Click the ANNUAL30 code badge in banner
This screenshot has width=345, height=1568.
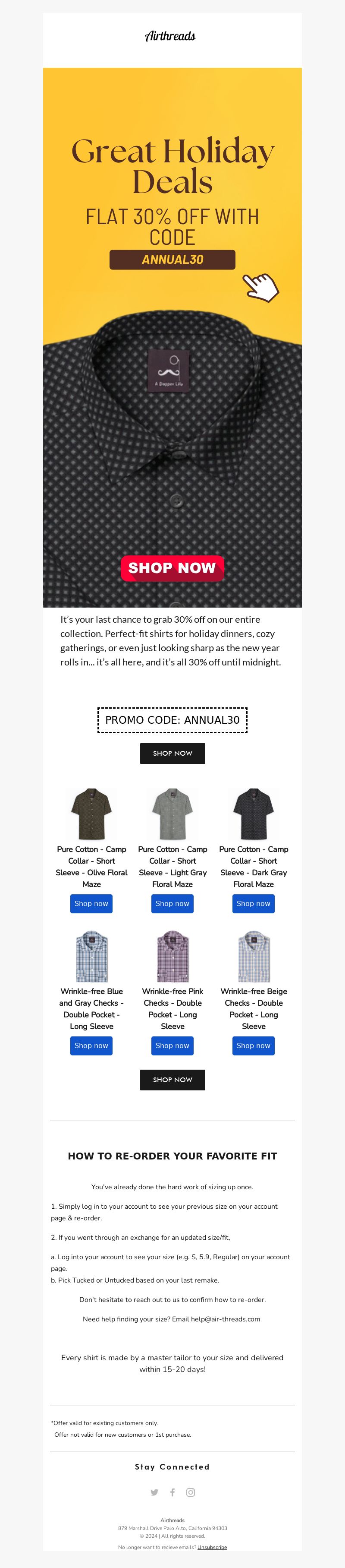pyautogui.click(x=172, y=259)
